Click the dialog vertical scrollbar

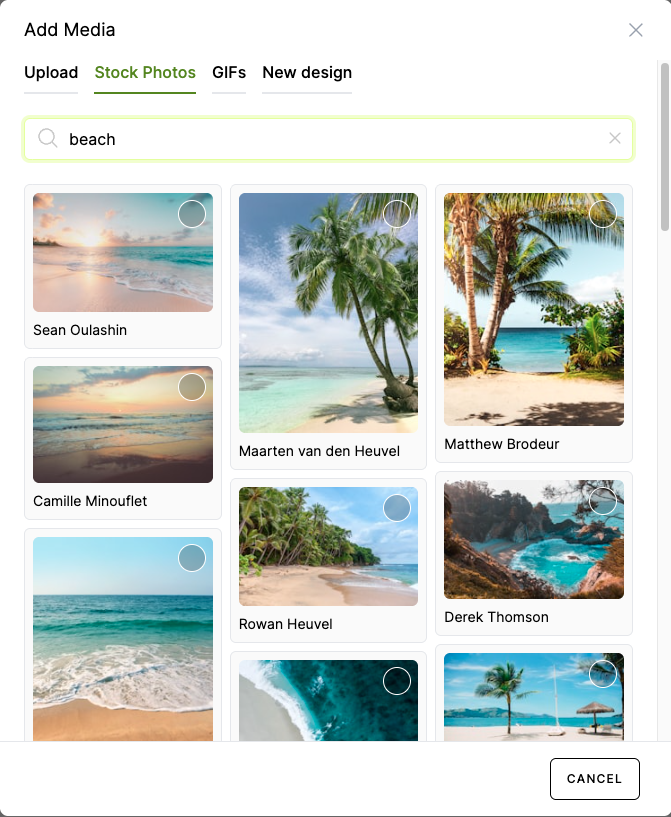(665, 147)
